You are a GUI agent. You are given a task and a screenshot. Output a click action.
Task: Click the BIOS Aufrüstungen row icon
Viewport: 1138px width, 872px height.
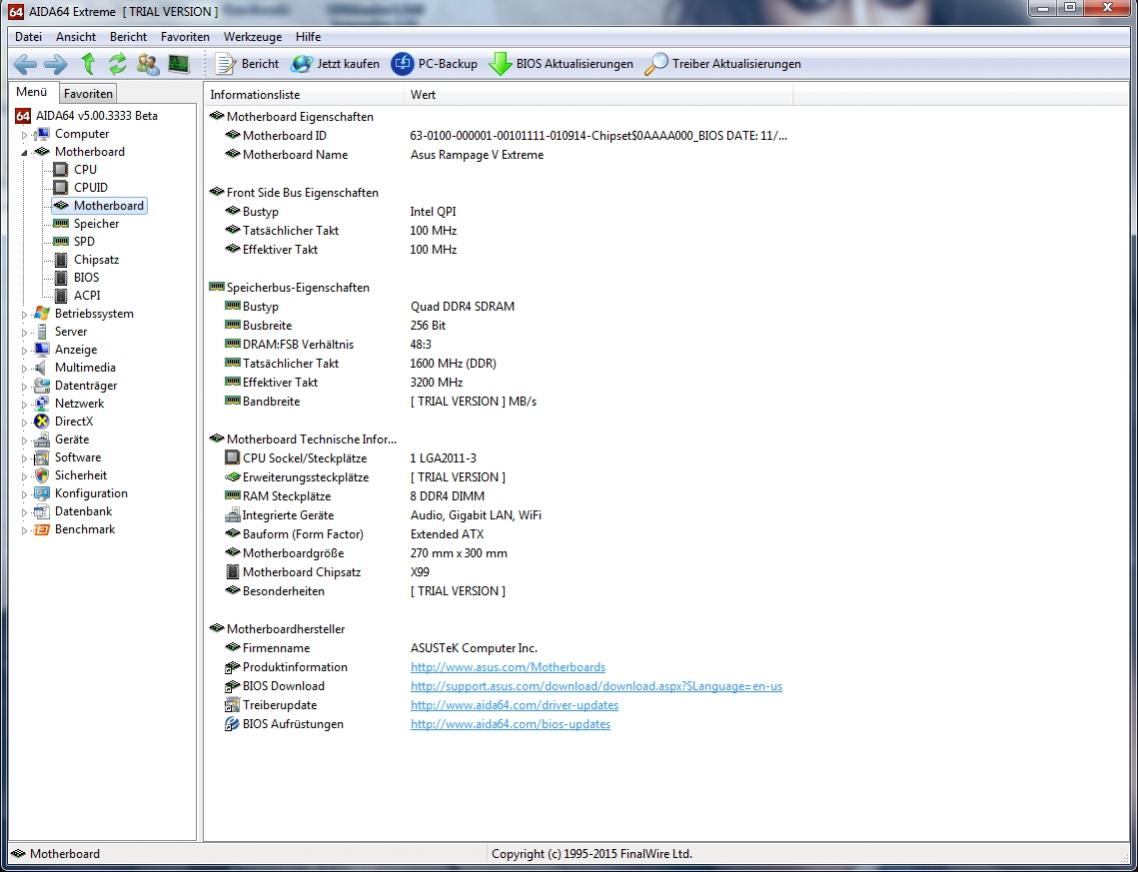[x=232, y=724]
